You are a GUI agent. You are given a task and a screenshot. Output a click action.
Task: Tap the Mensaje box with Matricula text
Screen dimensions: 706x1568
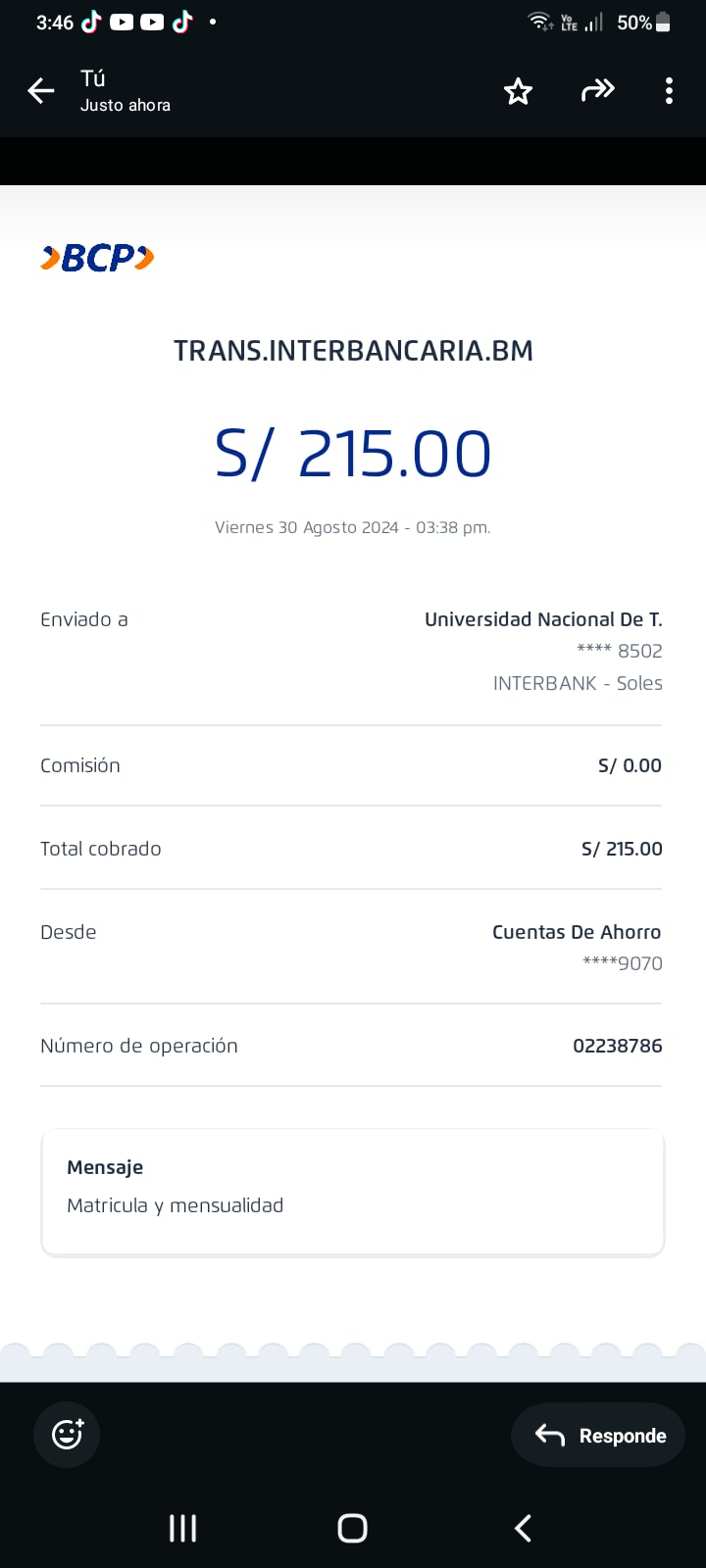(x=352, y=1192)
